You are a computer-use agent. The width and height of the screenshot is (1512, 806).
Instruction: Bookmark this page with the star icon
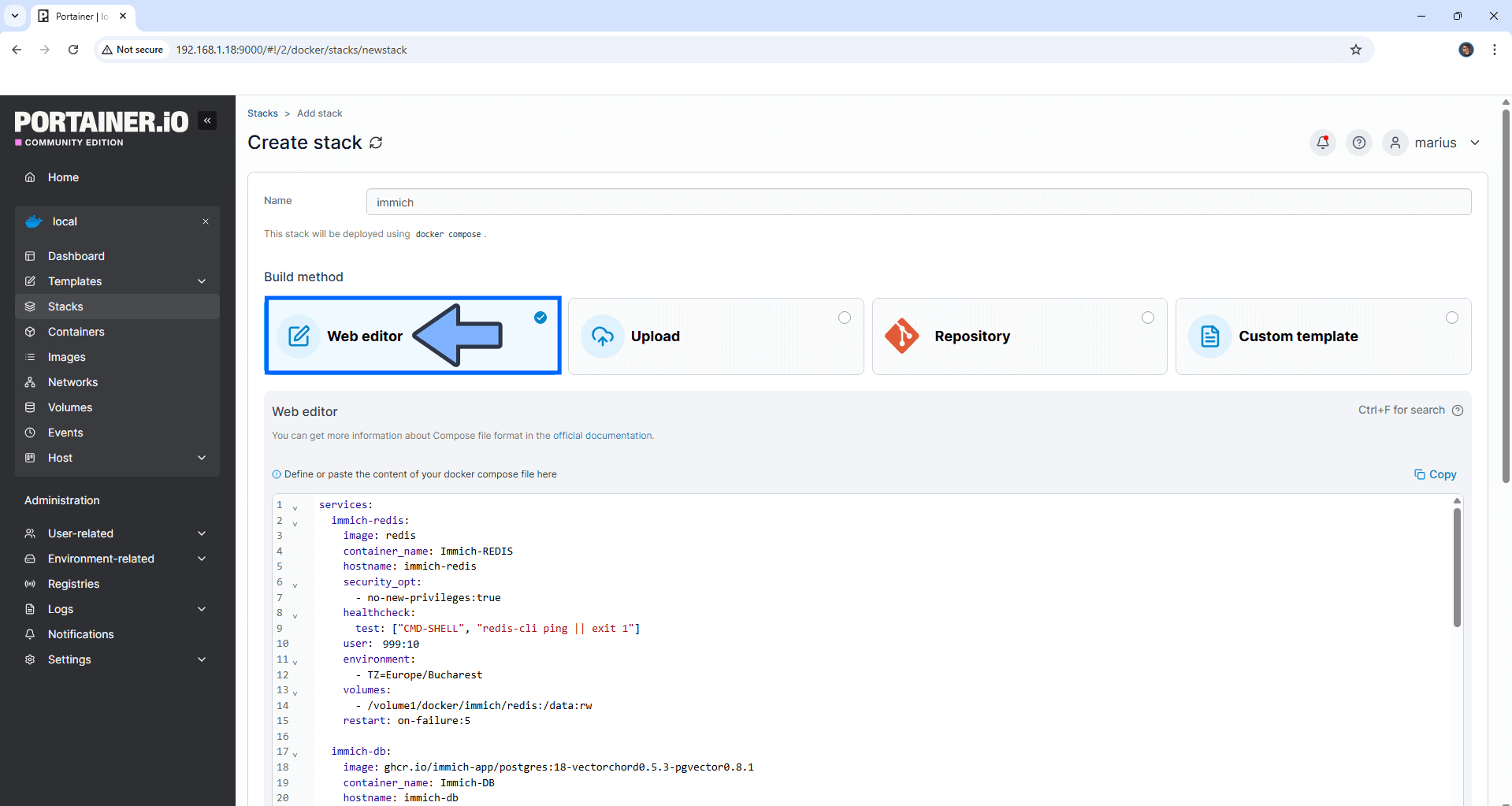tap(1356, 50)
